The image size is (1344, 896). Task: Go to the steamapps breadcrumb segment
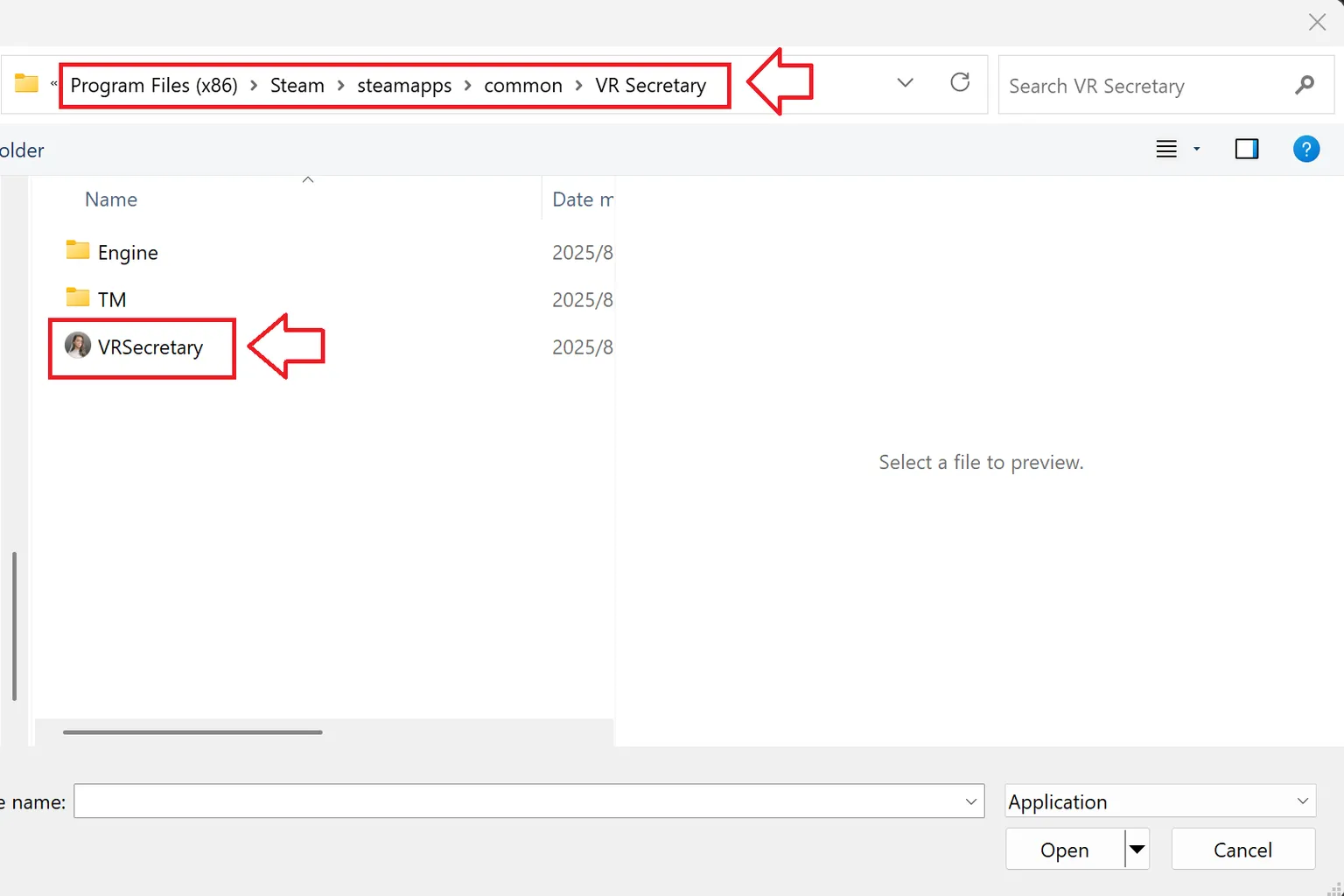[x=404, y=86]
